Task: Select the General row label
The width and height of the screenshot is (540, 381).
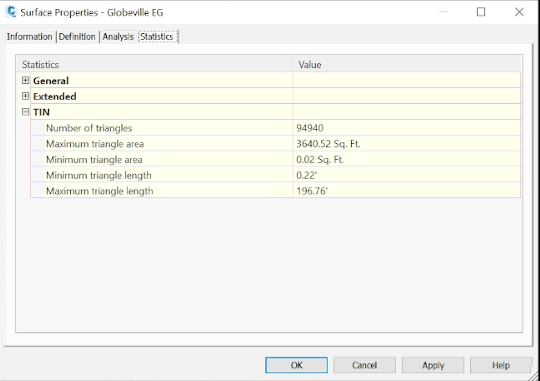Action: 51,81
